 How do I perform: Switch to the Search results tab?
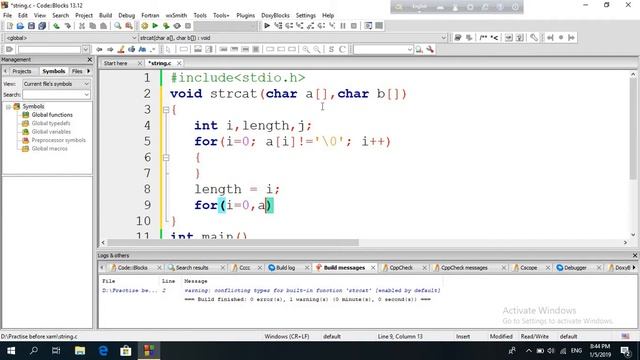pyautogui.click(x=192, y=268)
